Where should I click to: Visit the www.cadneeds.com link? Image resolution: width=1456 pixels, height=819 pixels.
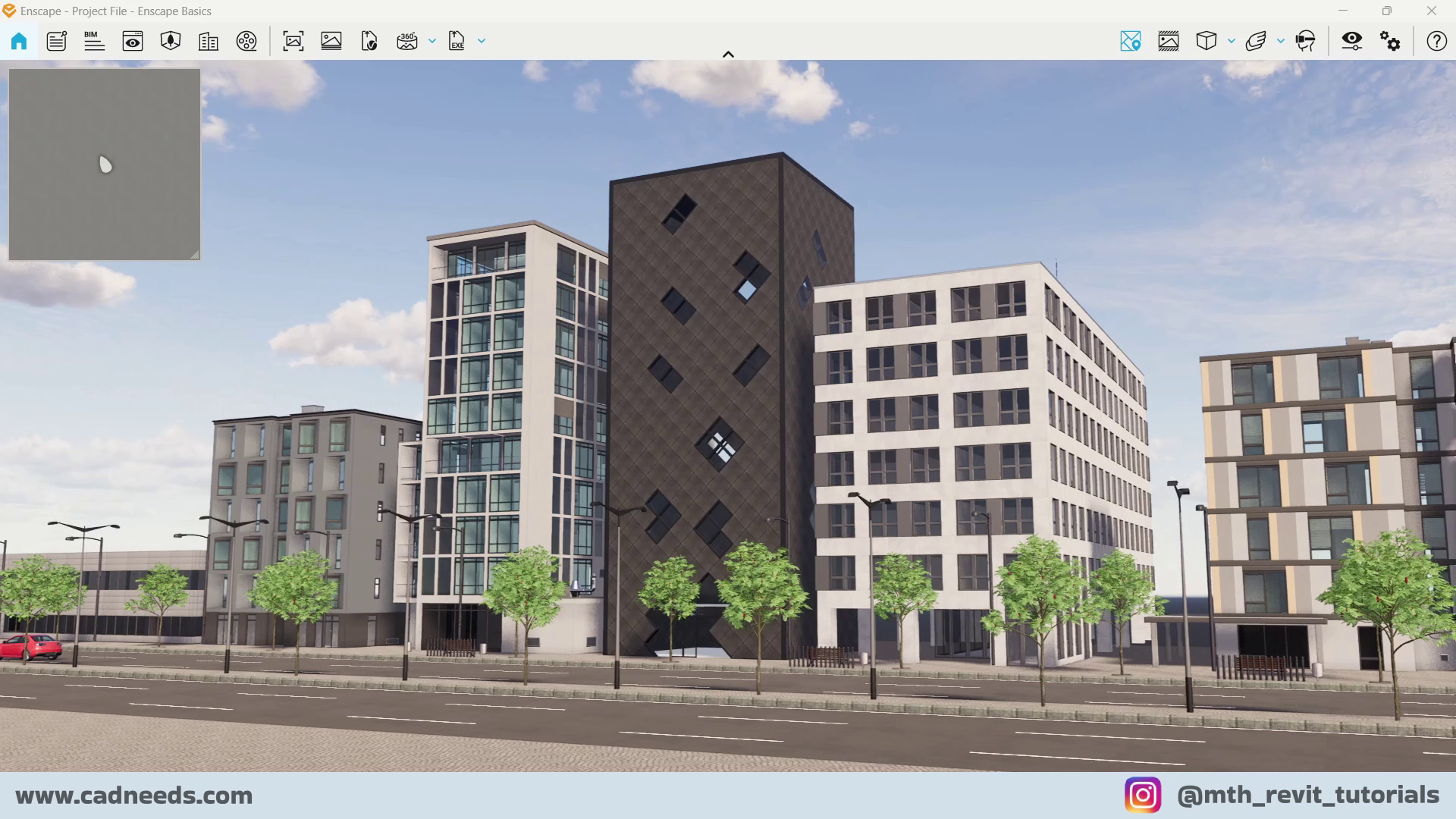133,795
